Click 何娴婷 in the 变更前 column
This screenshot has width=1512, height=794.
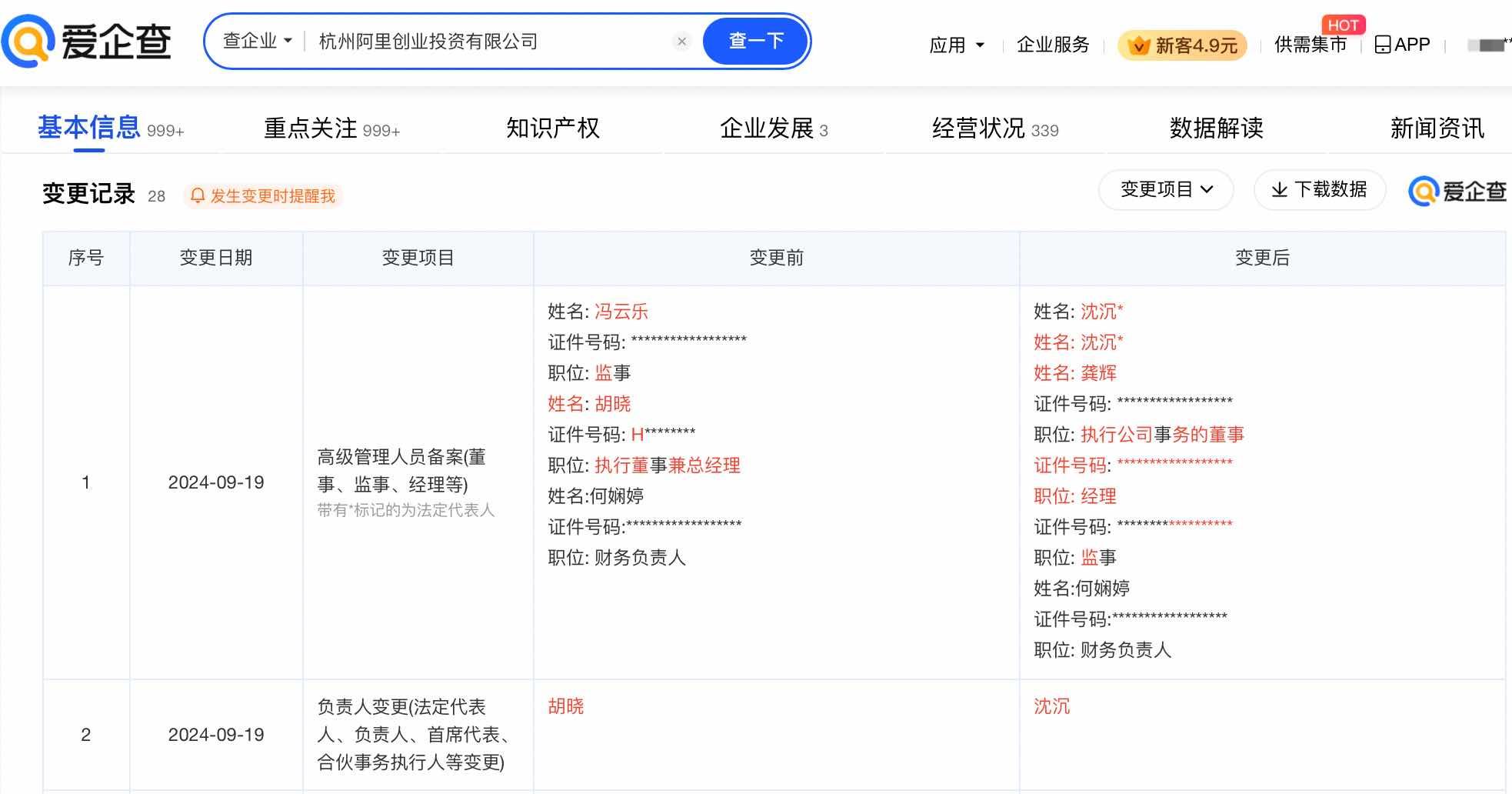pyautogui.click(x=617, y=496)
